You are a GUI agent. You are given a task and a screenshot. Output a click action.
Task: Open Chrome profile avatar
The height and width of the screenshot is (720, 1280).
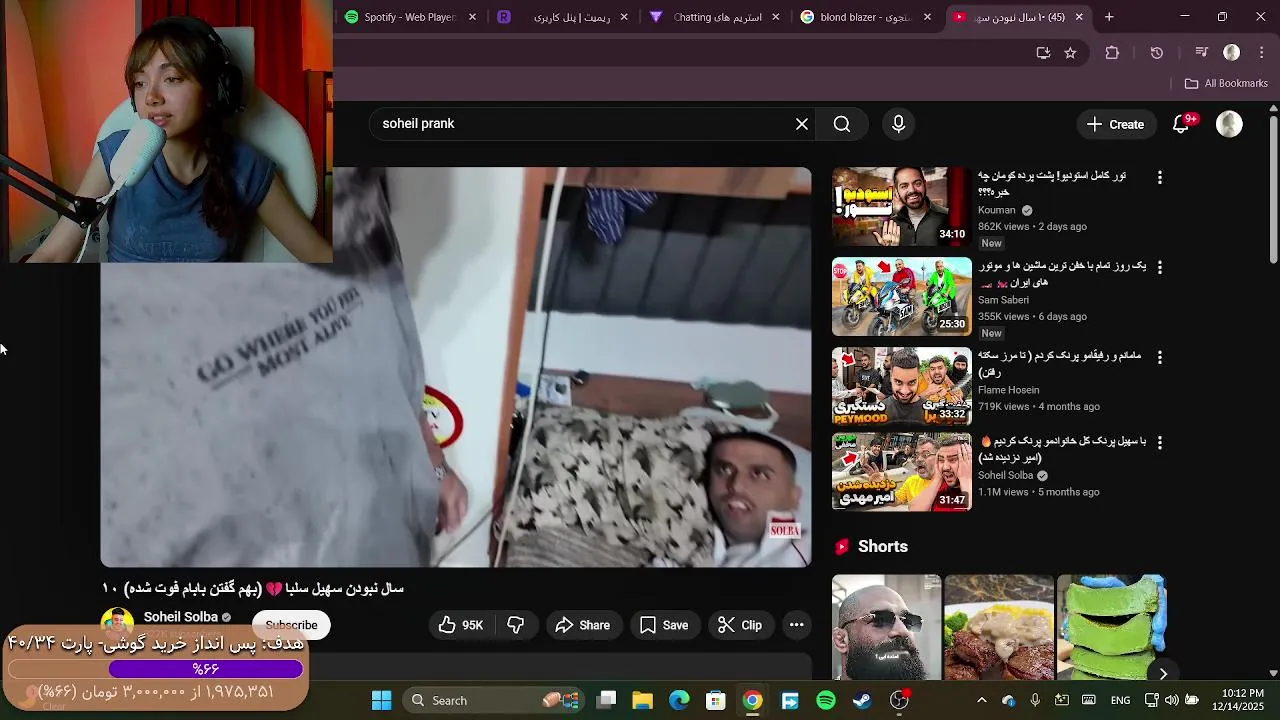tap(1232, 53)
